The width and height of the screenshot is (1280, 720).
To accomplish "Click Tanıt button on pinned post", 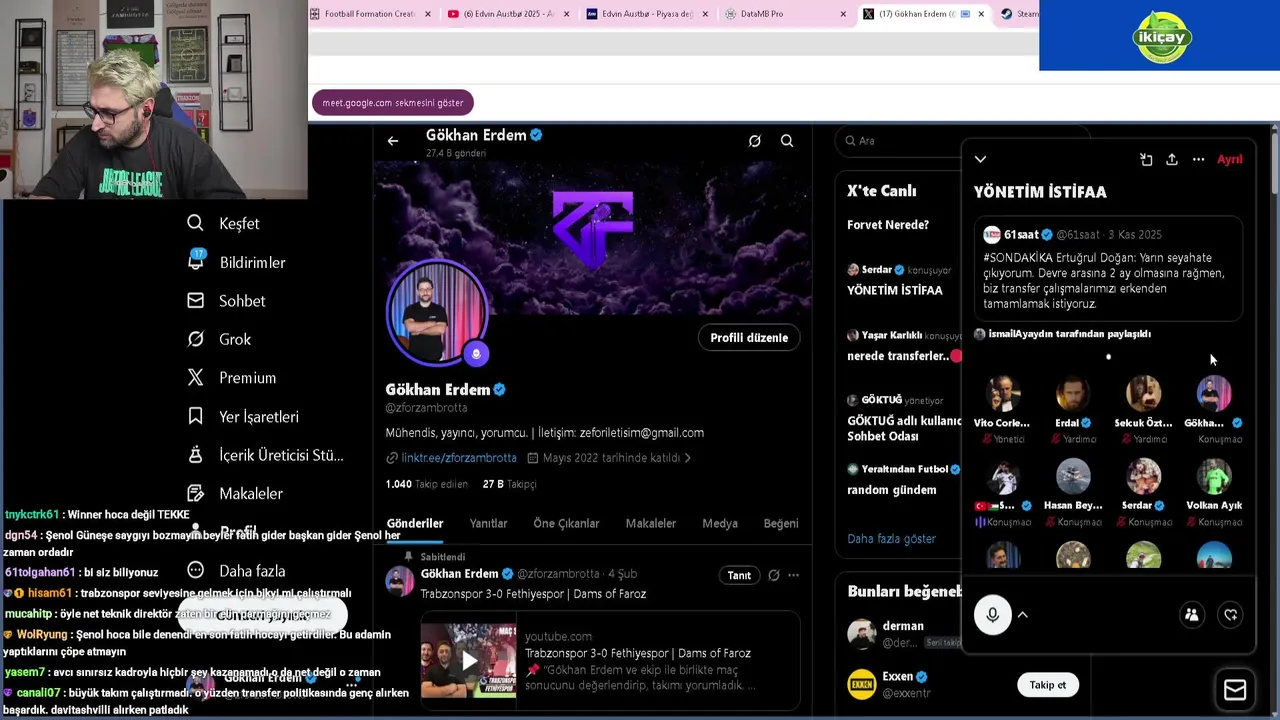I will (739, 575).
